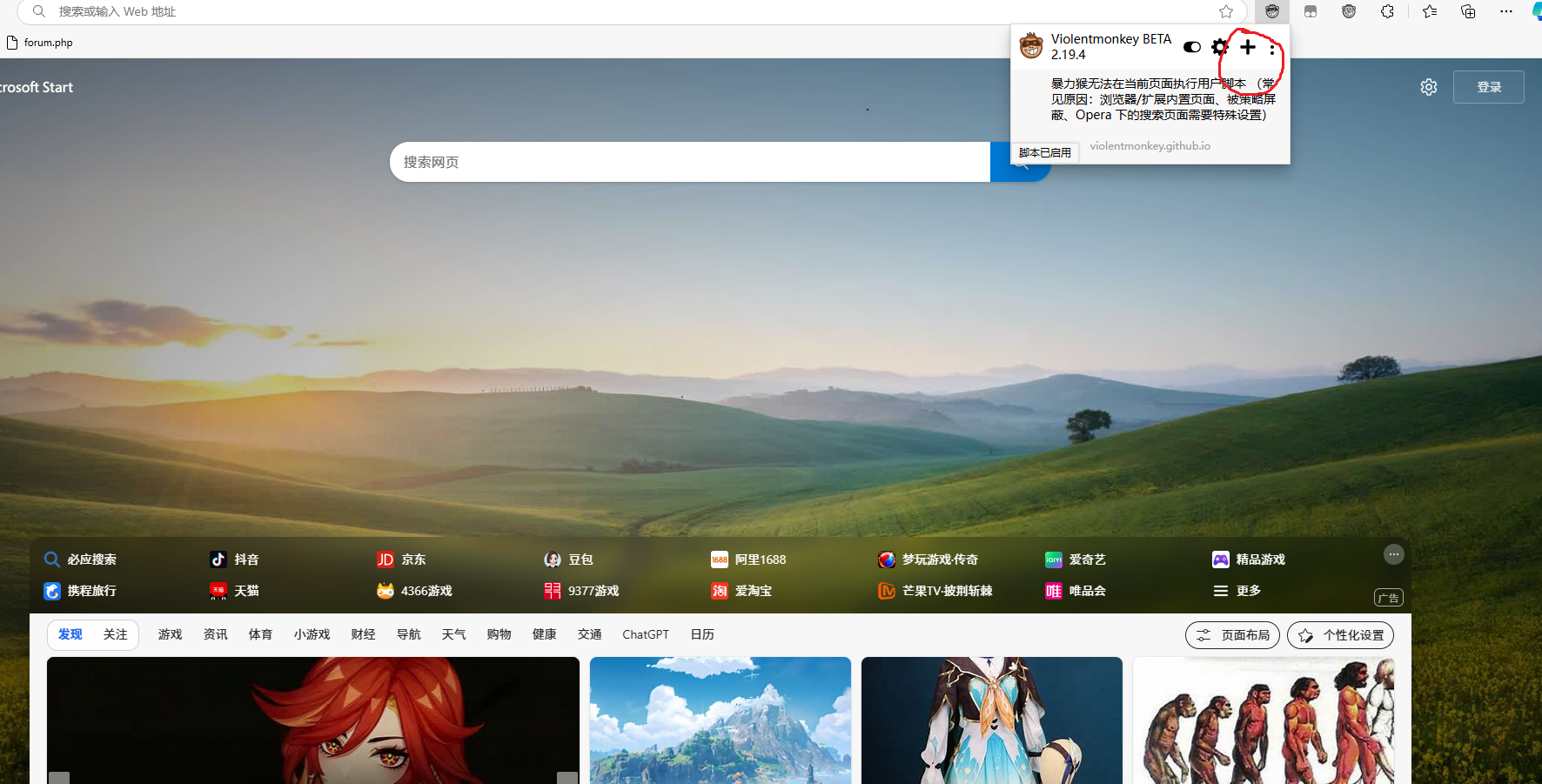This screenshot has height=784, width=1542.
Task: Click the browser Extensions puzzle icon
Action: tap(1387, 11)
